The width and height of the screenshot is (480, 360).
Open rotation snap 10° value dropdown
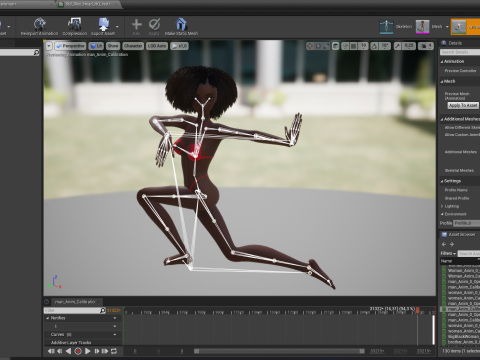coord(385,46)
